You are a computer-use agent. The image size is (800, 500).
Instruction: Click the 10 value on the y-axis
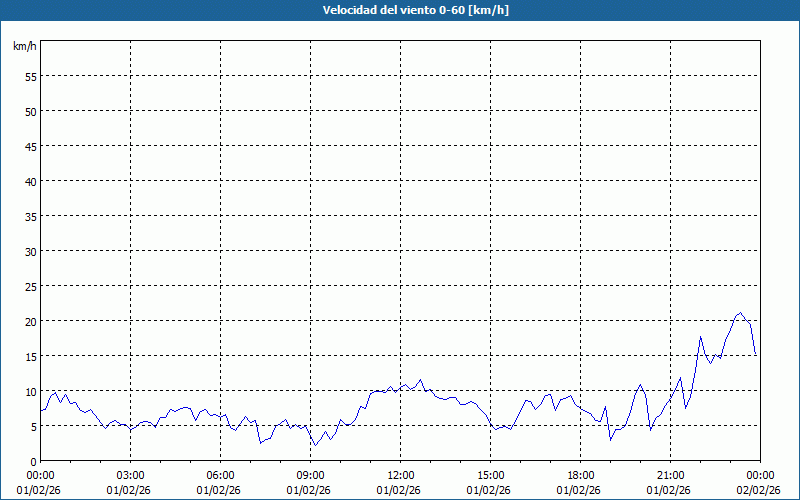pyautogui.click(x=31, y=391)
